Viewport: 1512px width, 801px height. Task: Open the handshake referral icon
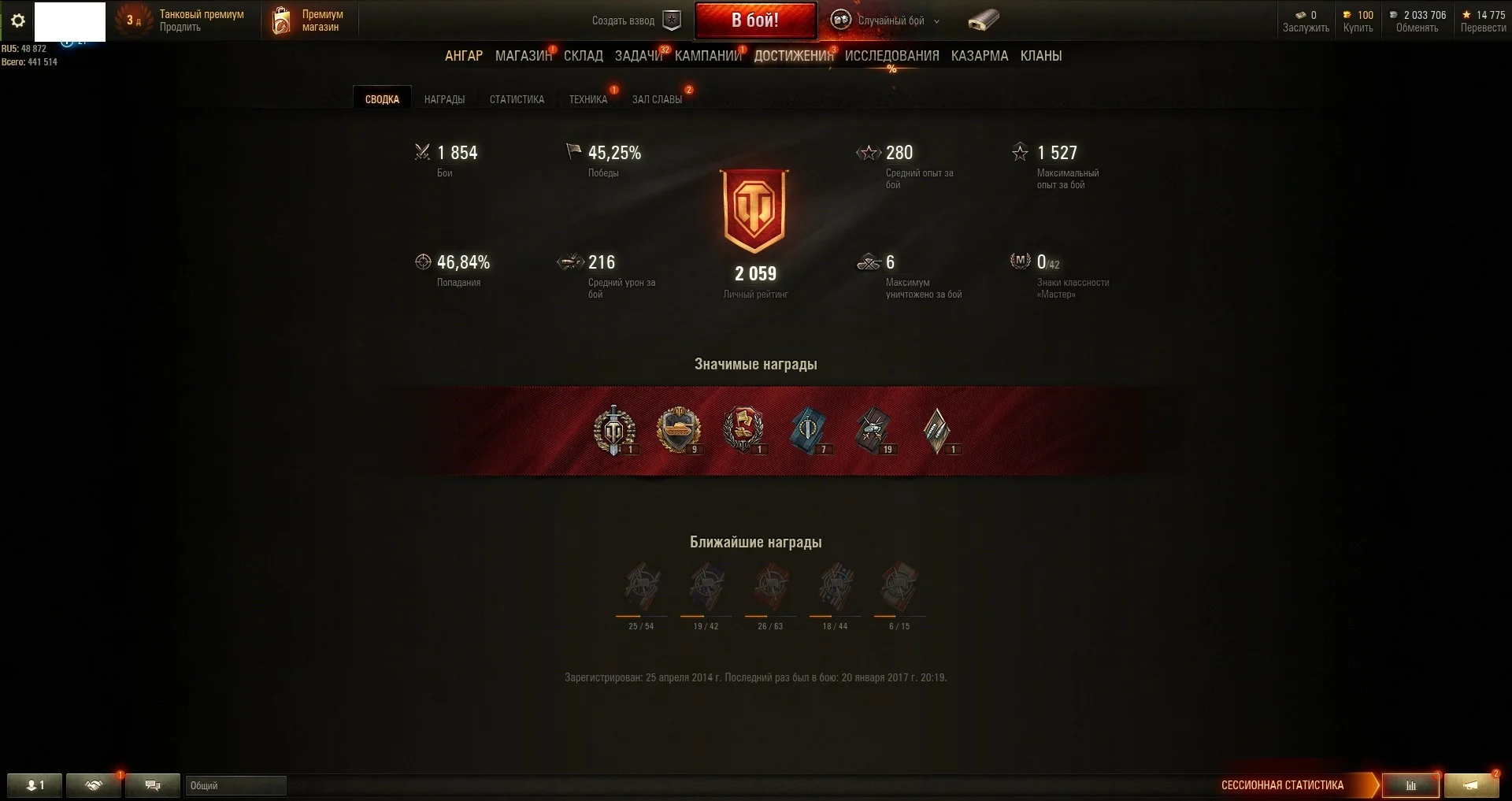(94, 785)
